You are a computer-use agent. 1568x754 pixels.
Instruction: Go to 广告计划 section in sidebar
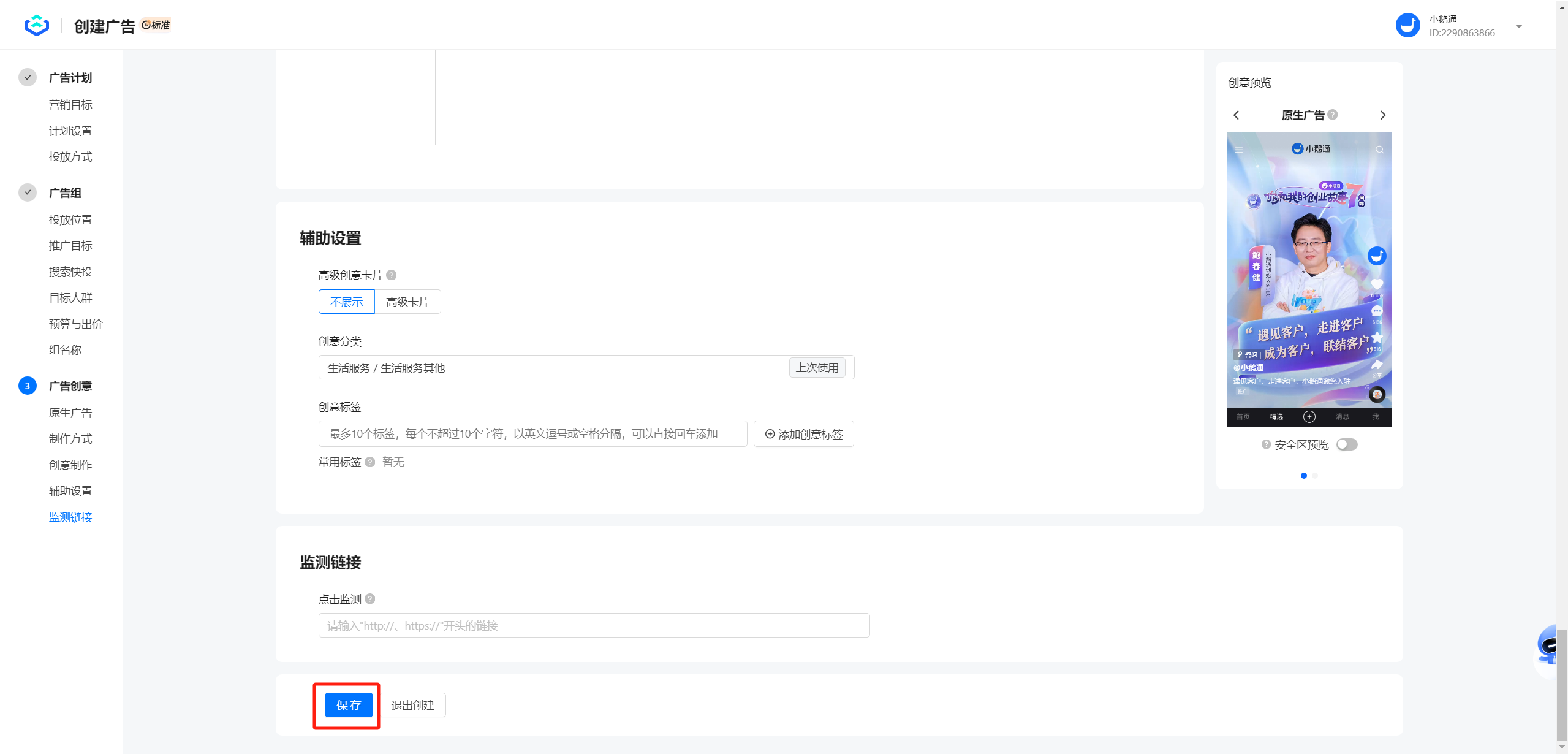click(70, 78)
